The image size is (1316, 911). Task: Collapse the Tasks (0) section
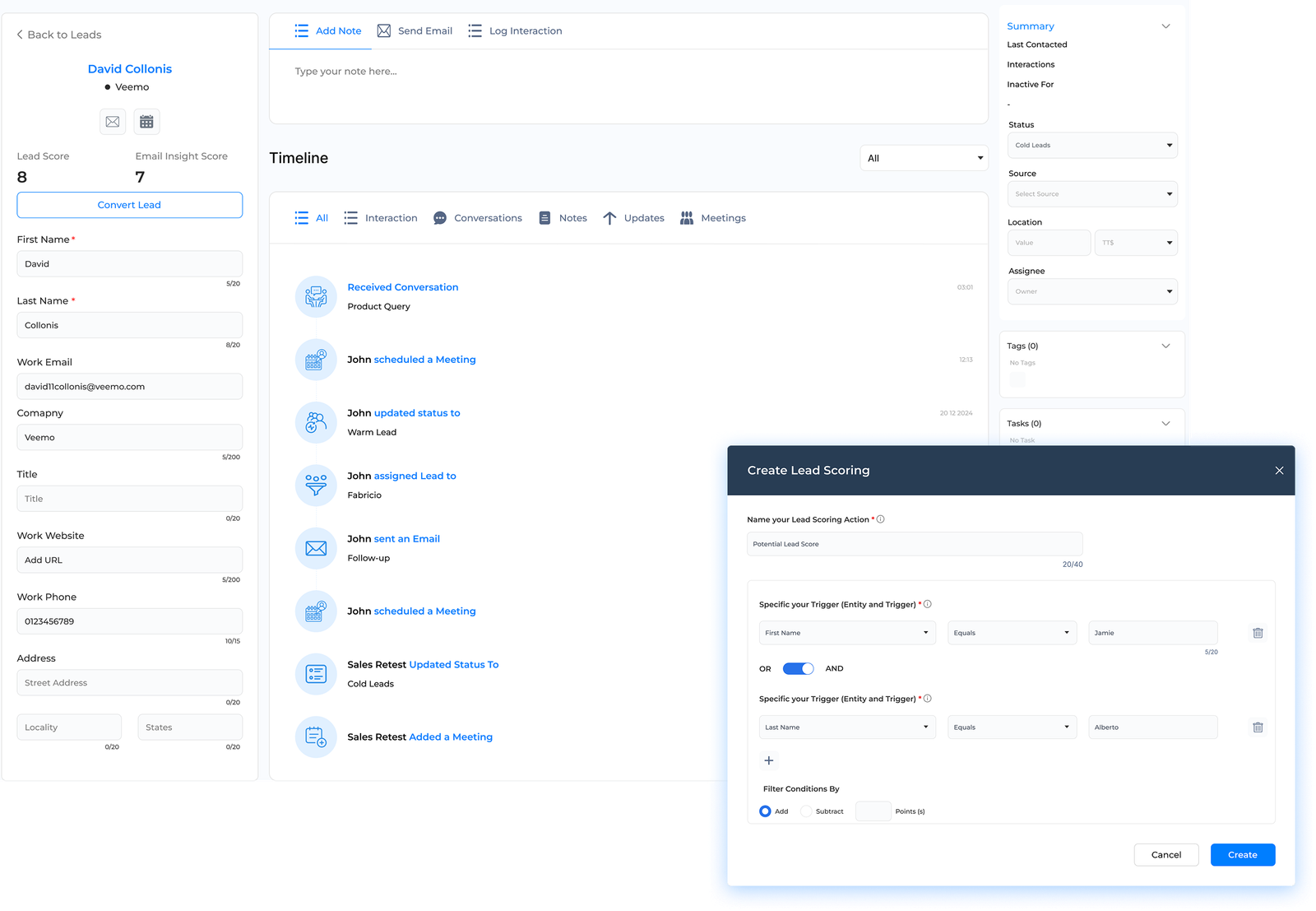click(1165, 423)
